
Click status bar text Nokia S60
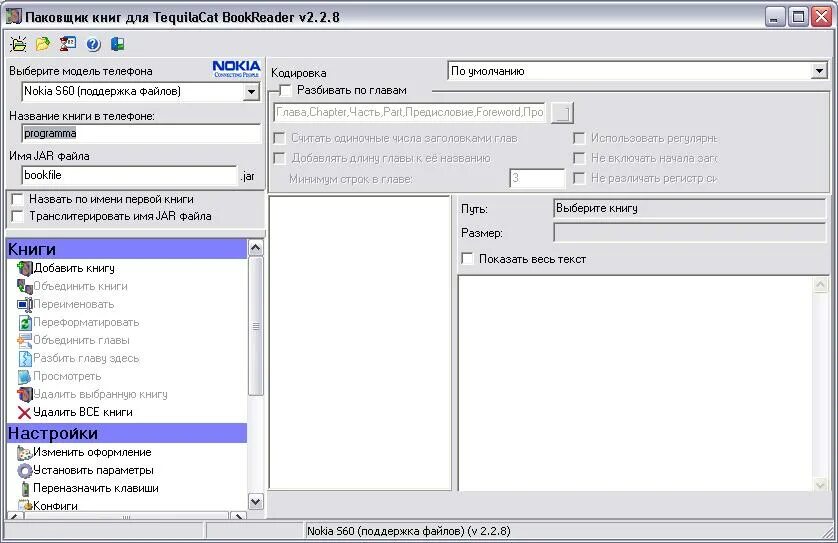click(408, 531)
